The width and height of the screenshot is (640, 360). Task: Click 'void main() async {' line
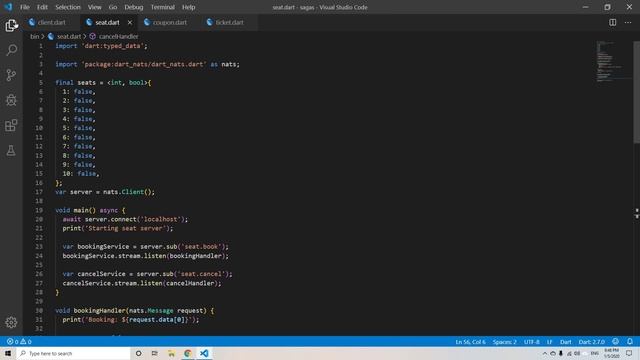(90, 210)
